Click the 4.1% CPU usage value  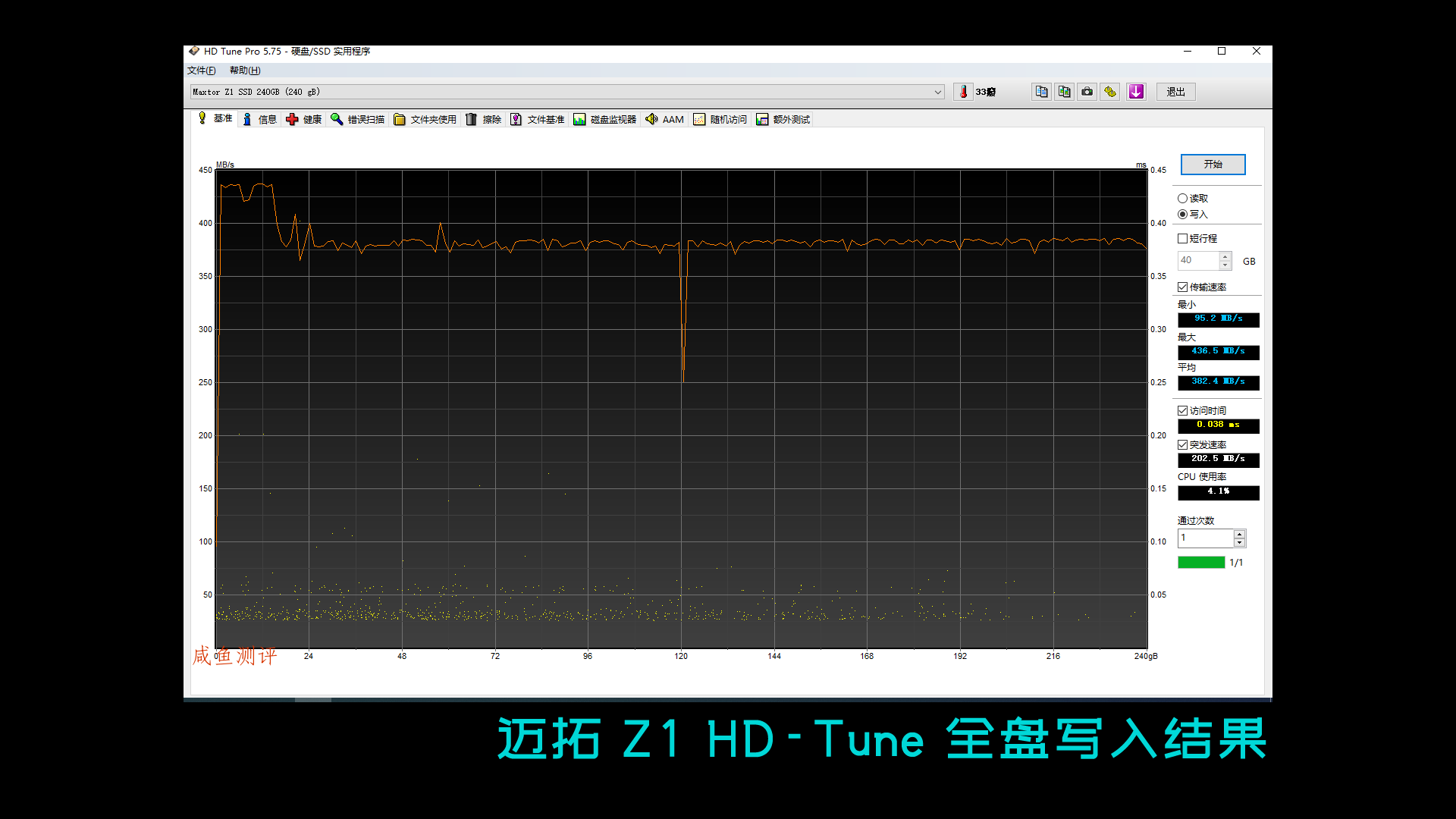coord(1219,492)
